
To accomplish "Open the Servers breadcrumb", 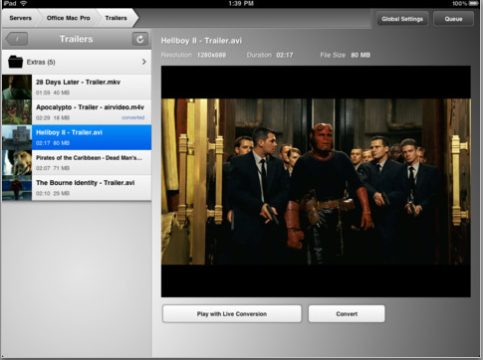I will (20, 18).
